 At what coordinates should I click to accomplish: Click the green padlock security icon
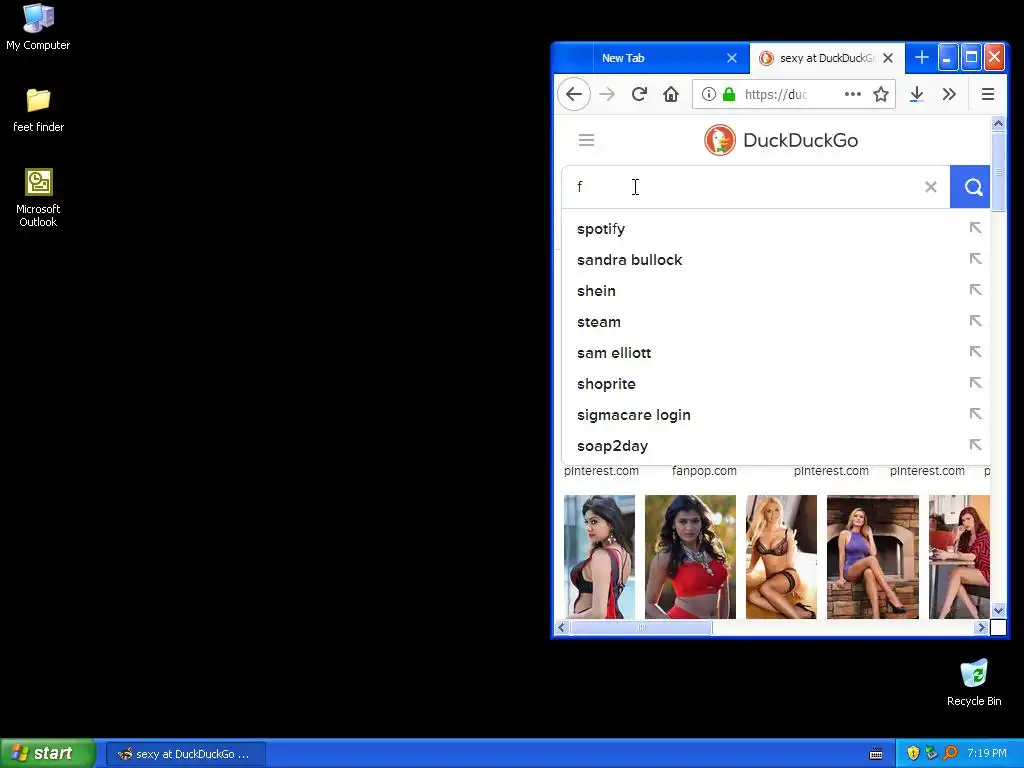point(729,94)
